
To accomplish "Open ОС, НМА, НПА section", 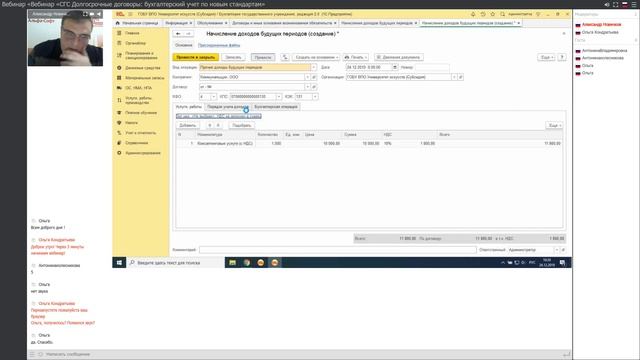I will 138,88.
